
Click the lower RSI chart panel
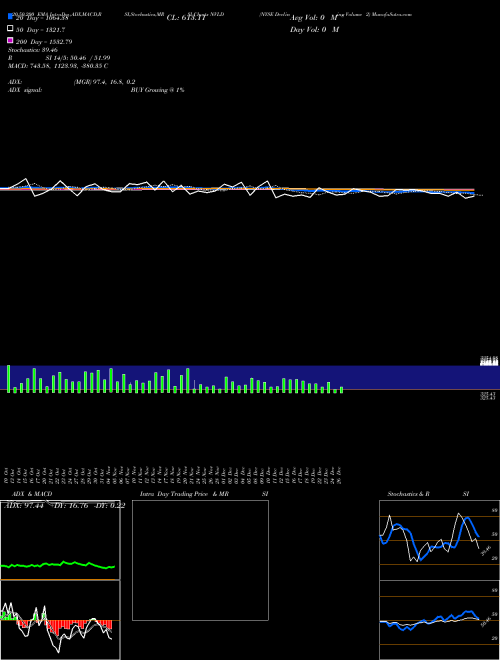tap(439, 620)
